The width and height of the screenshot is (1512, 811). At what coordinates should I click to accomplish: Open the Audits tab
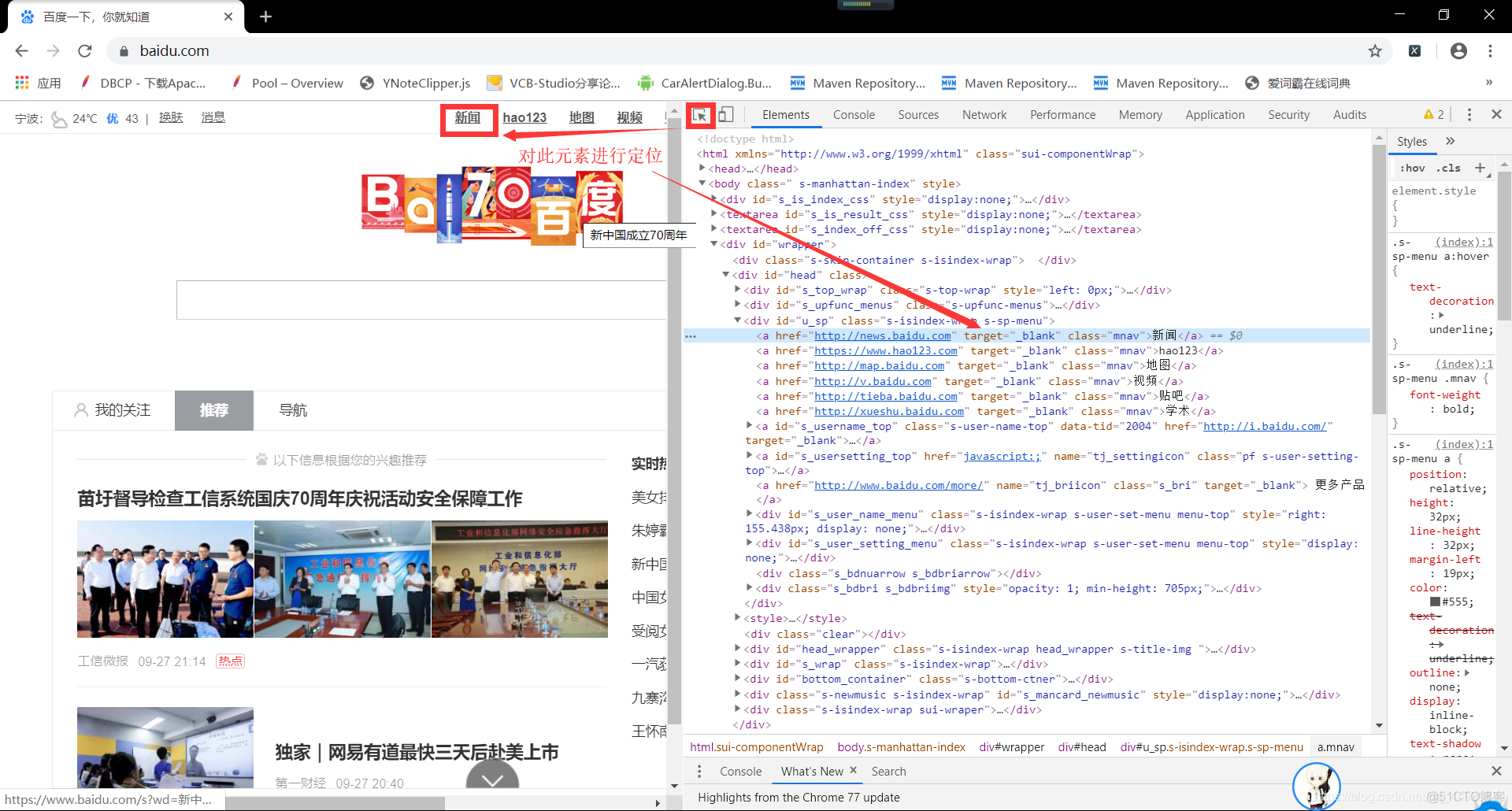tap(1349, 115)
